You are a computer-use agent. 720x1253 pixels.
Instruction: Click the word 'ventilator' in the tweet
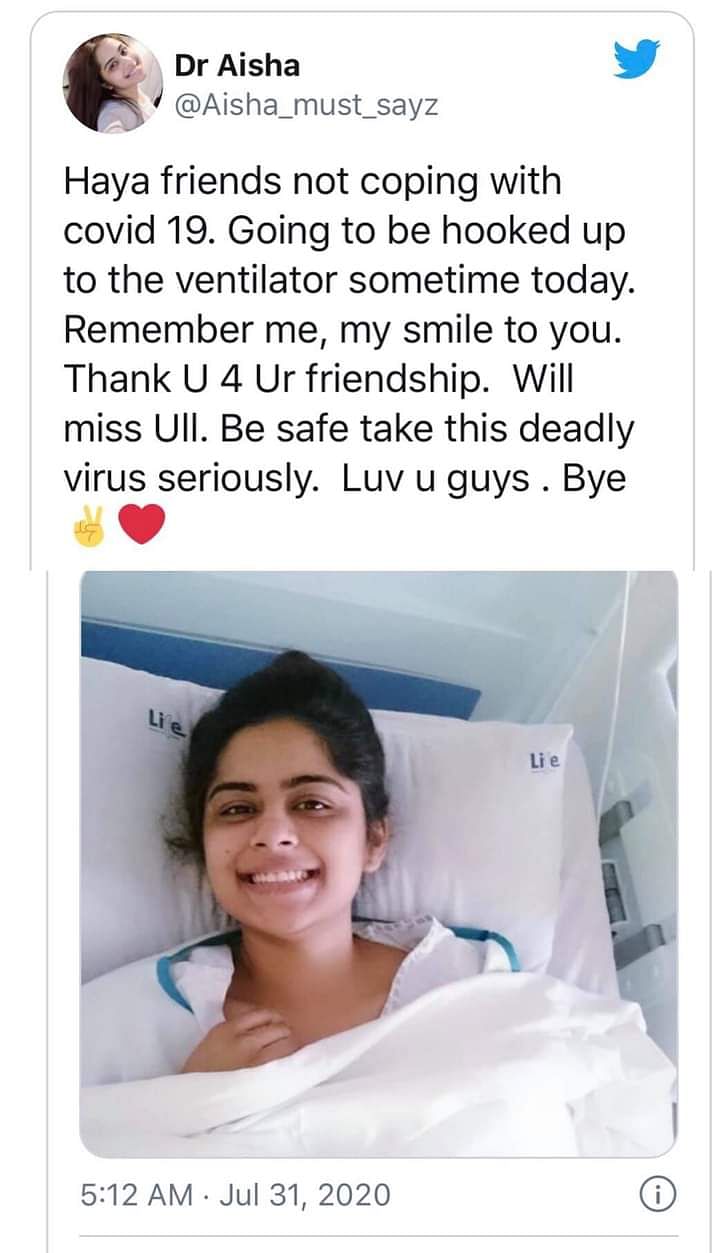[x=259, y=281]
